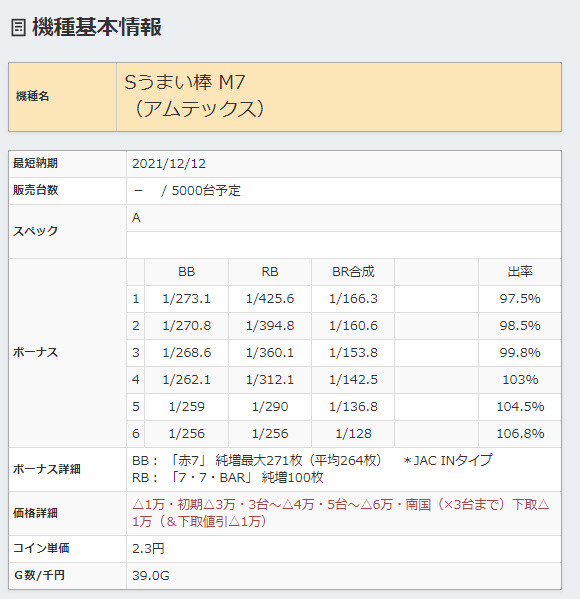The width and height of the screenshot is (580, 599).
Task: Click the 最短納期 row label
Action: click(36, 164)
